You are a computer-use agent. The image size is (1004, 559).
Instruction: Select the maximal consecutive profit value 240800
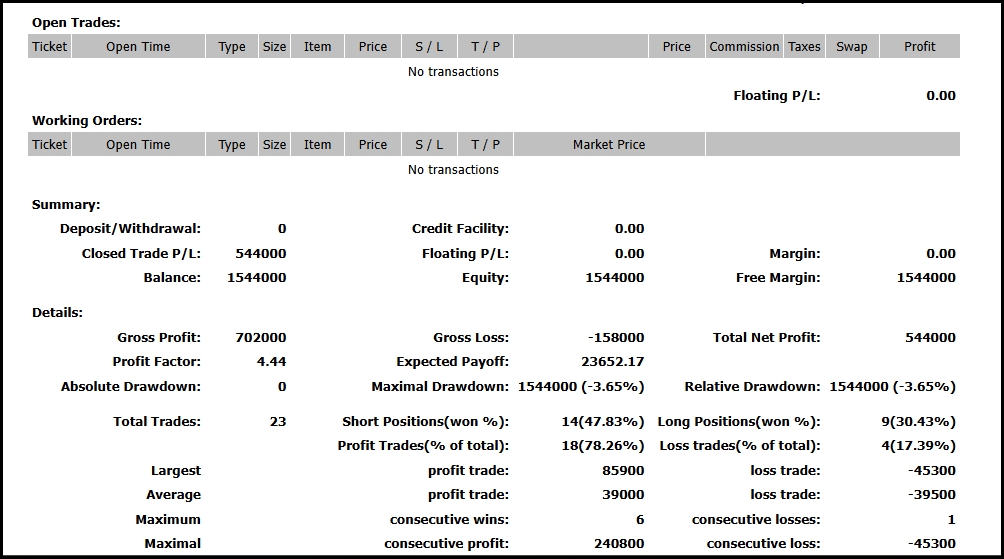coord(619,544)
